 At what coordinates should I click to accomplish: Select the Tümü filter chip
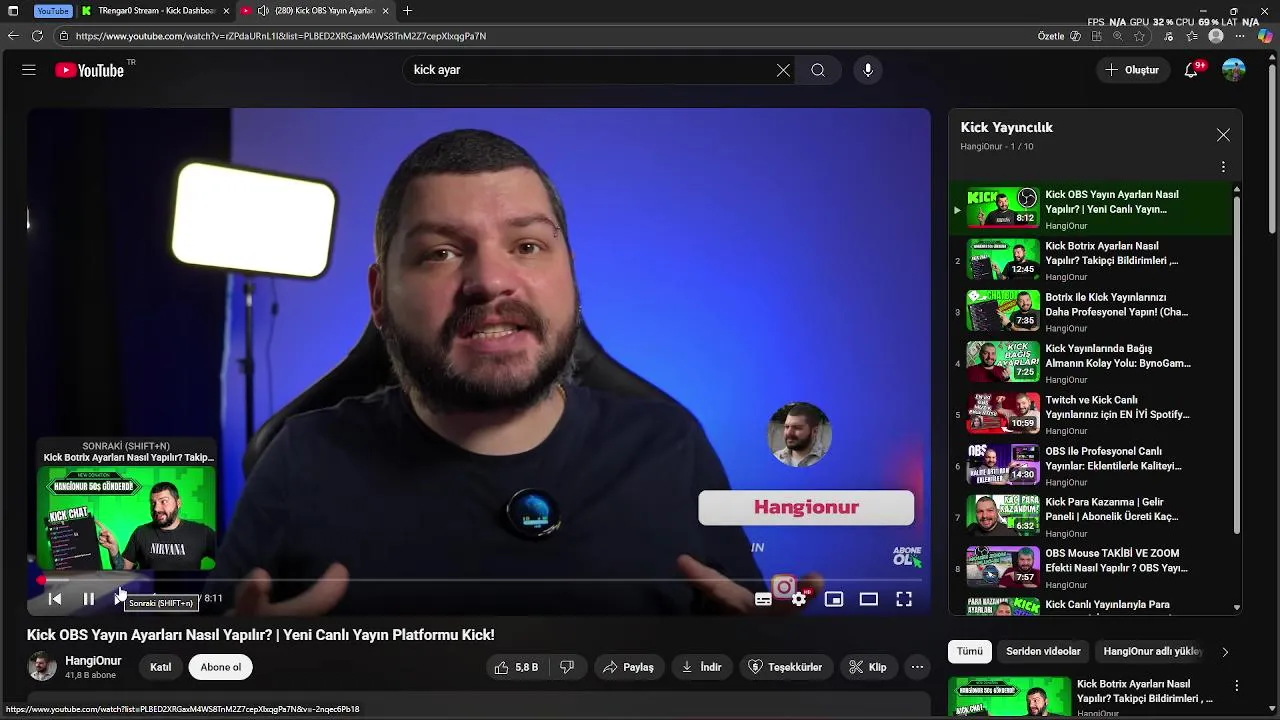click(970, 651)
